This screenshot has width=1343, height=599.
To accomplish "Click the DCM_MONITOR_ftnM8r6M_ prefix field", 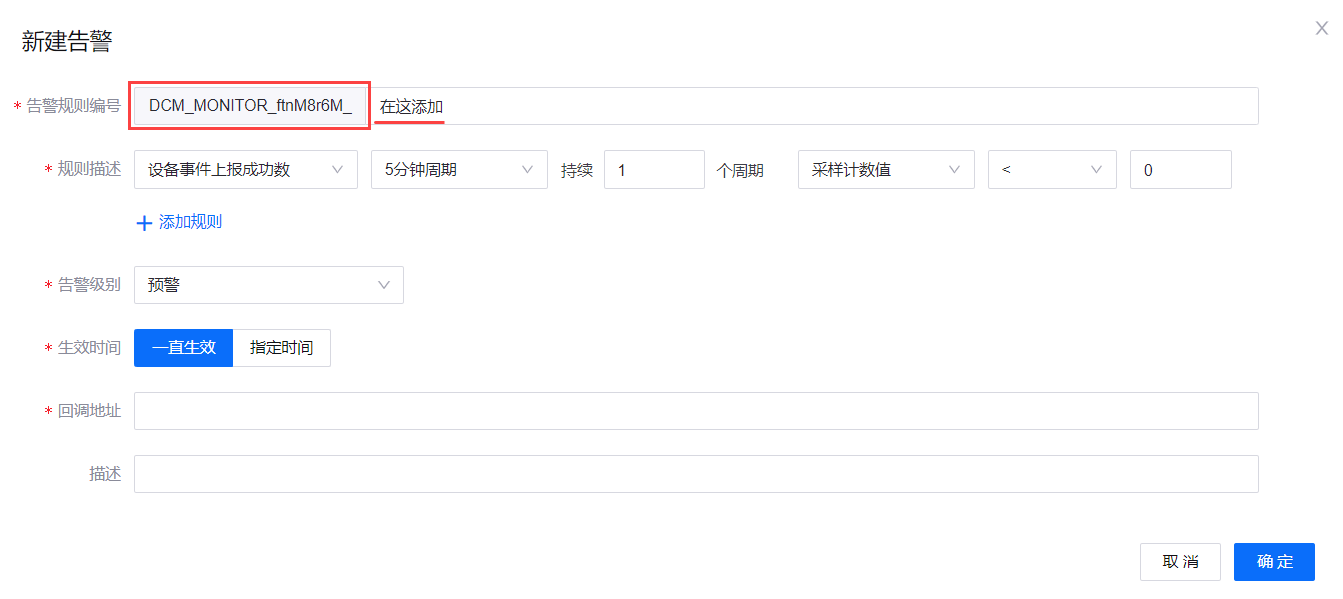I will [x=250, y=106].
